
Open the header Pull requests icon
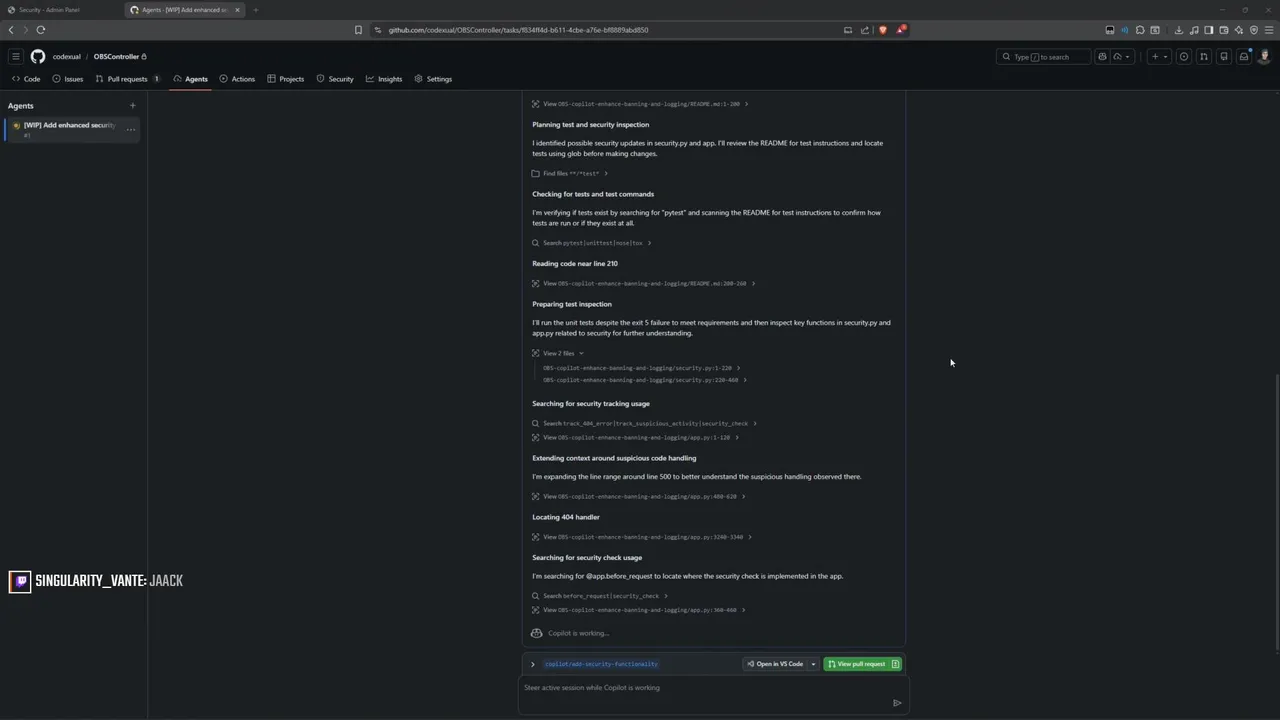click(1204, 57)
